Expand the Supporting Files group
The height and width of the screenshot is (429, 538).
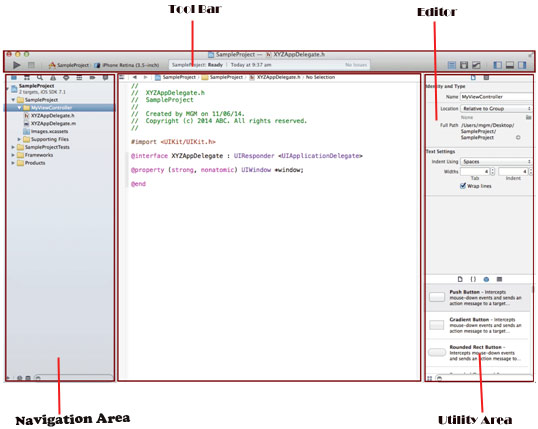click(19, 139)
